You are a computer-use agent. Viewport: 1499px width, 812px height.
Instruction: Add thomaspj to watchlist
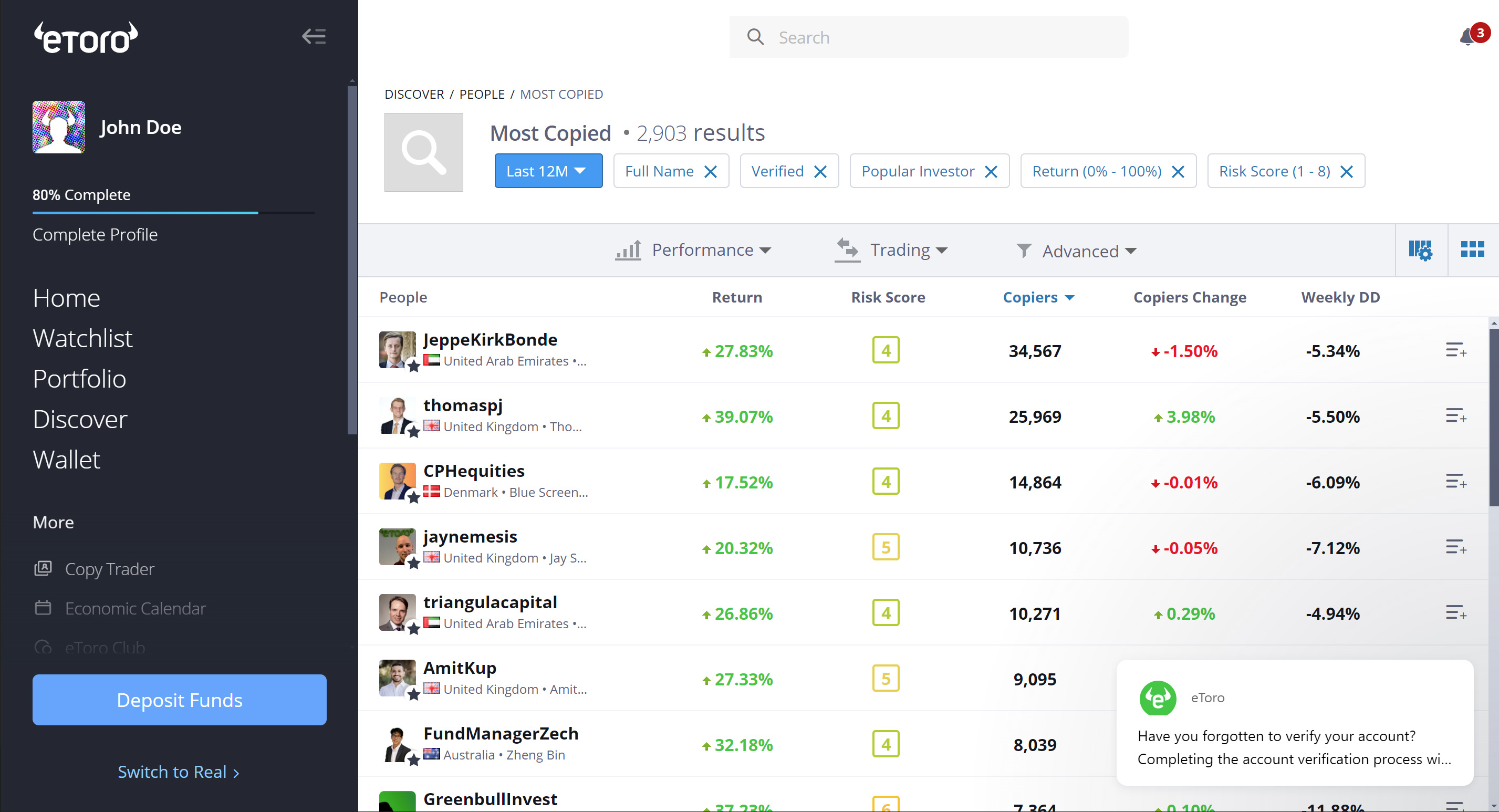click(1455, 416)
